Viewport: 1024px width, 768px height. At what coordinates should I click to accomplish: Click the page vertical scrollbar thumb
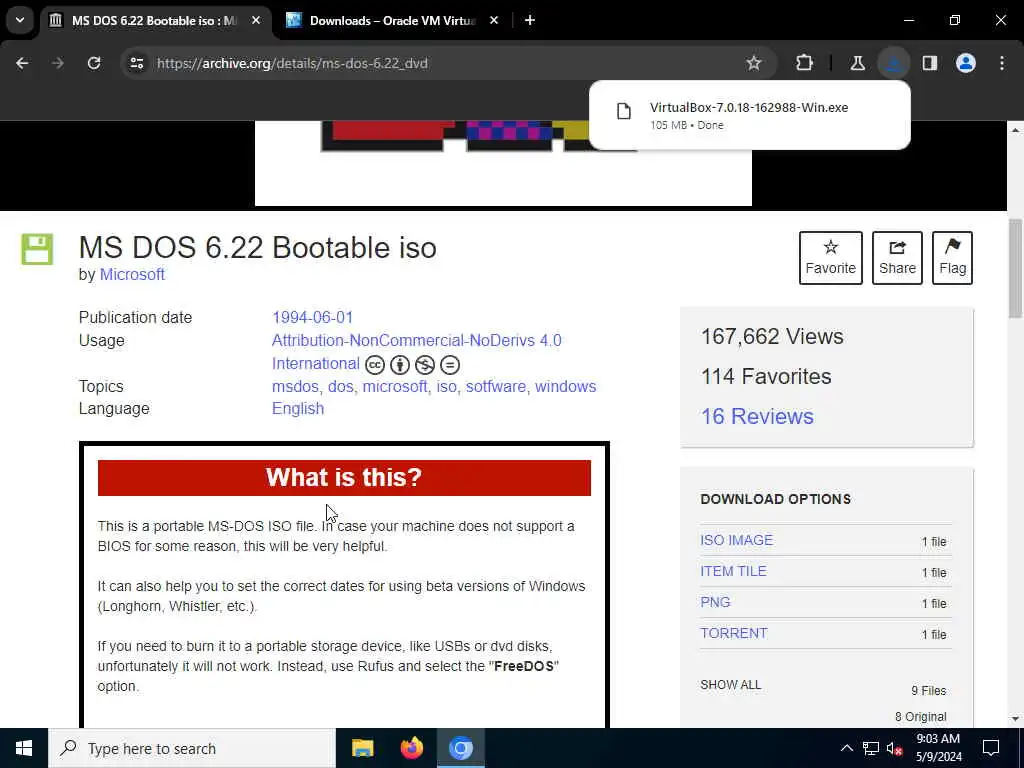[1015, 268]
